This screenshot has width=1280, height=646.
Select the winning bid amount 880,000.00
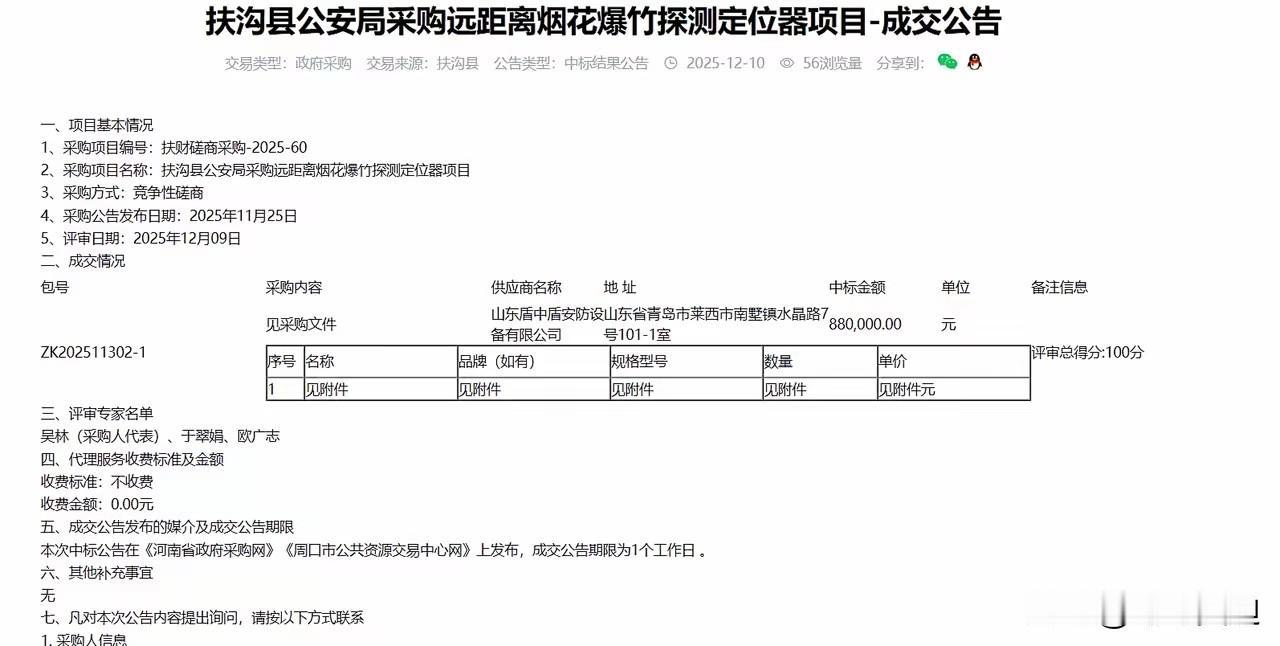(868, 324)
